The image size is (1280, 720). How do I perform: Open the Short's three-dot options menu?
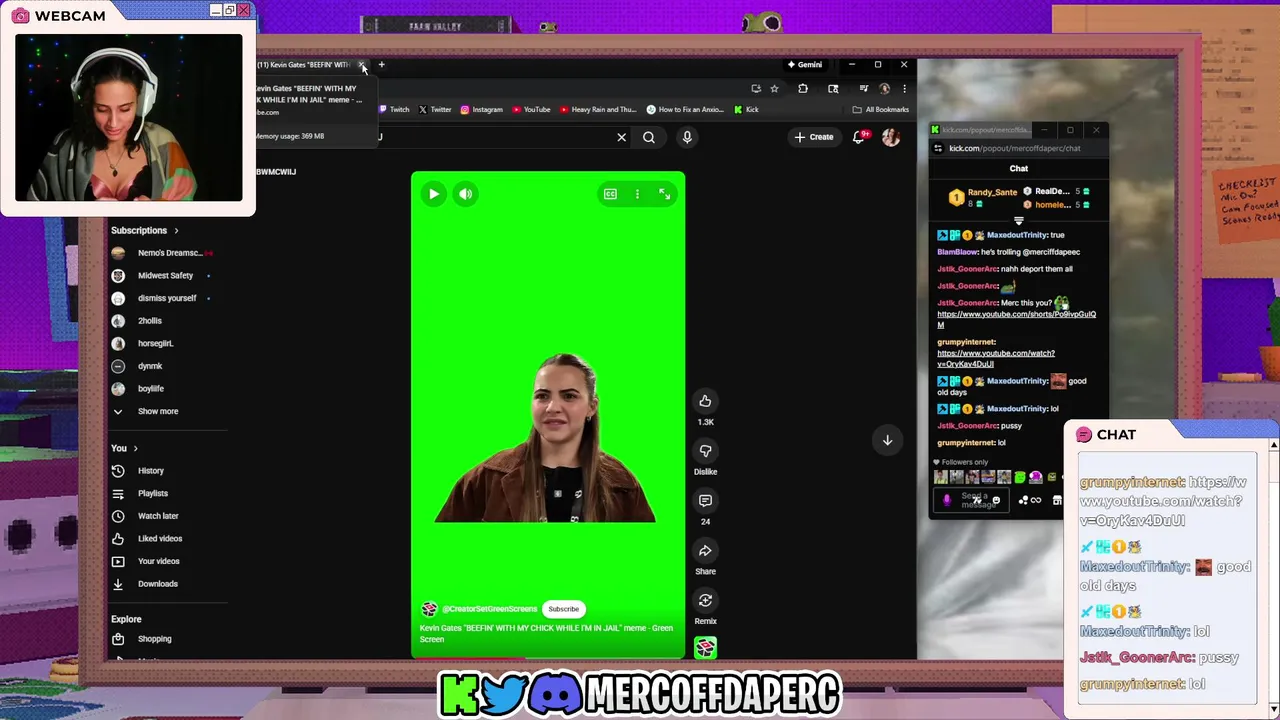click(637, 194)
